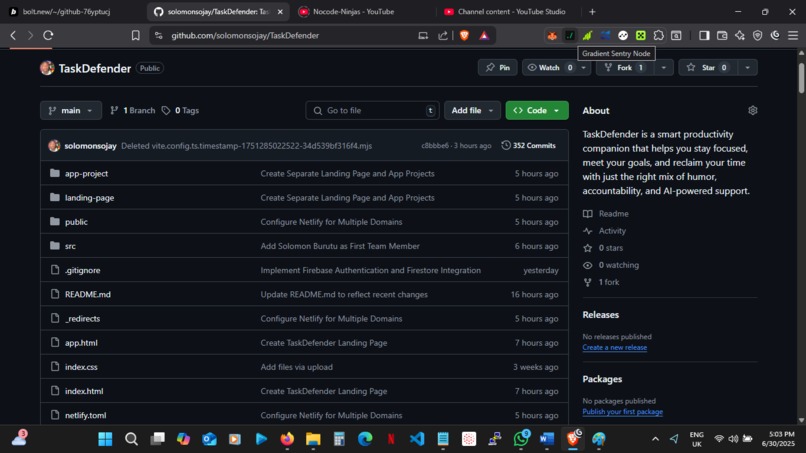Open Windows taskbar search
The image size is (806, 453).
[x=132, y=439]
